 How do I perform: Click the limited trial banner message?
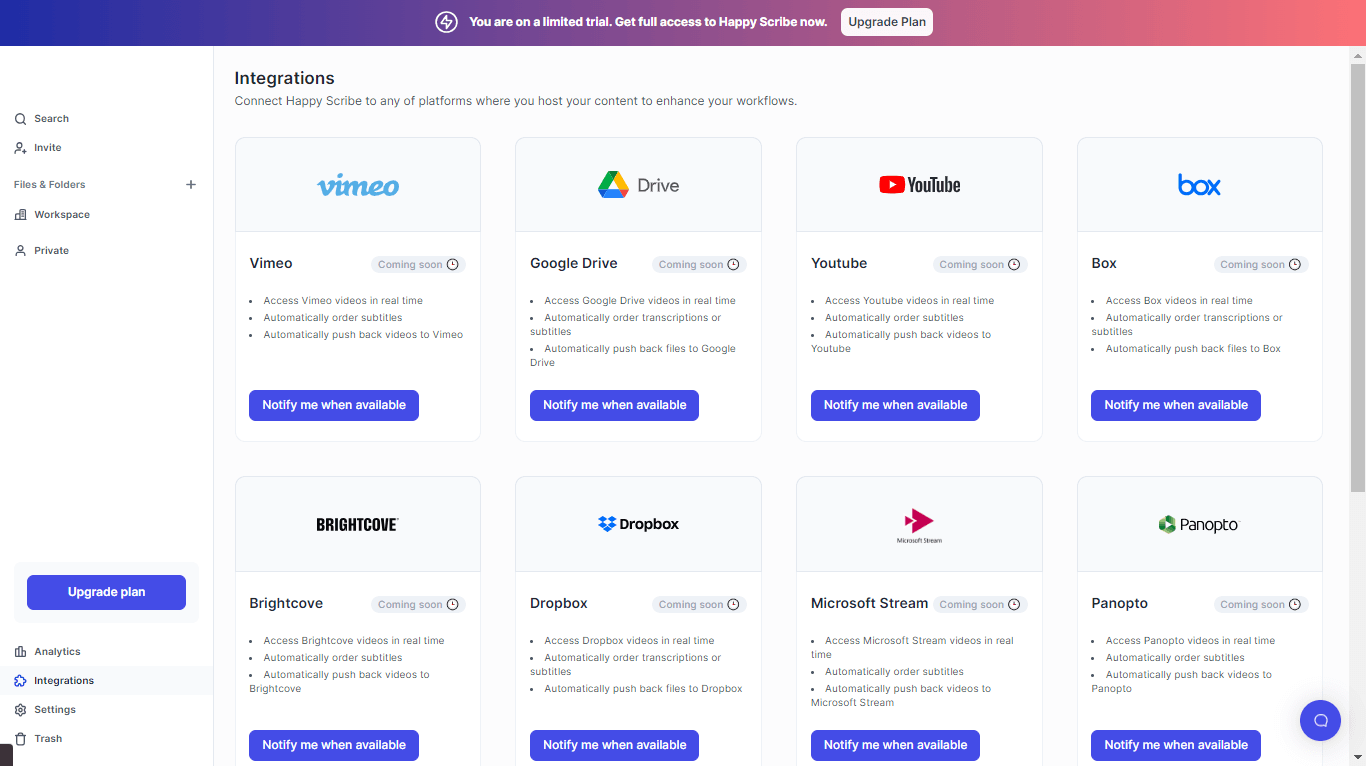coord(648,22)
